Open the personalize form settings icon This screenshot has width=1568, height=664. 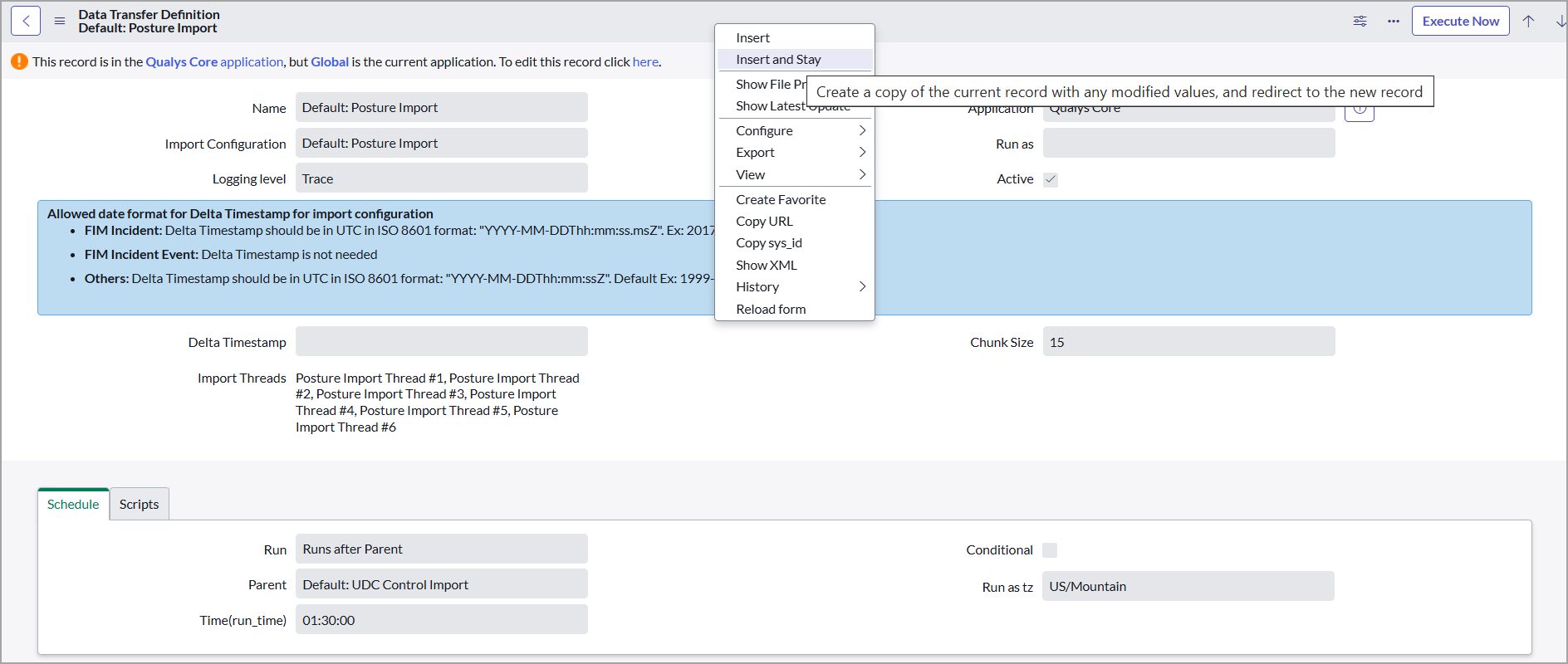[x=1360, y=21]
